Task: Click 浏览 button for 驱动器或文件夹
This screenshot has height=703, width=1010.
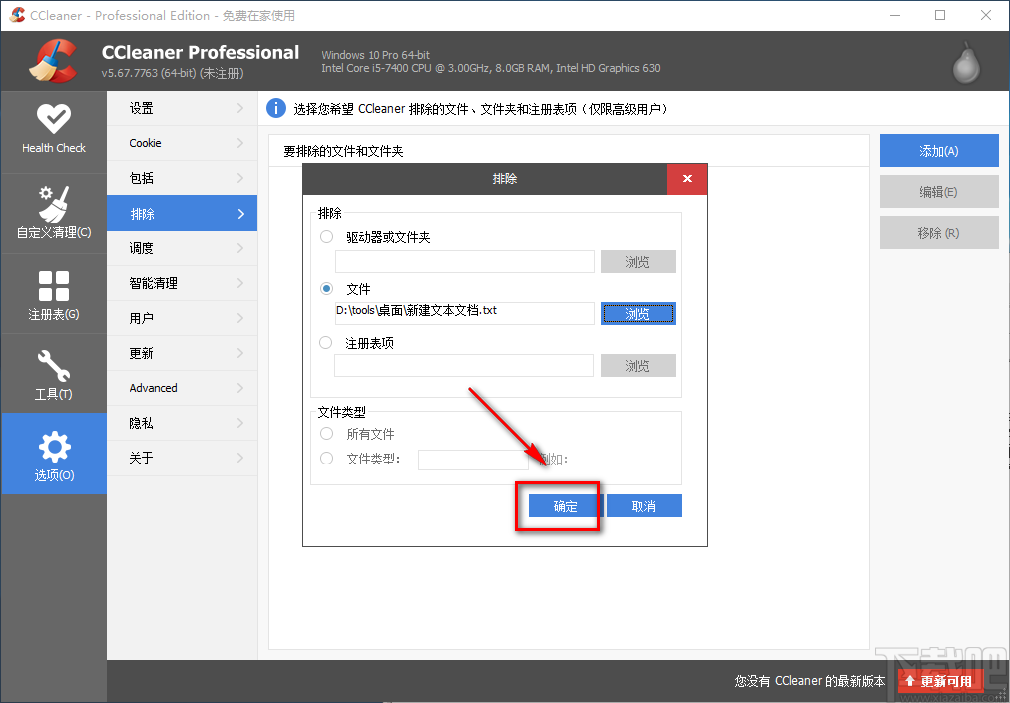Action: pyautogui.click(x=638, y=262)
